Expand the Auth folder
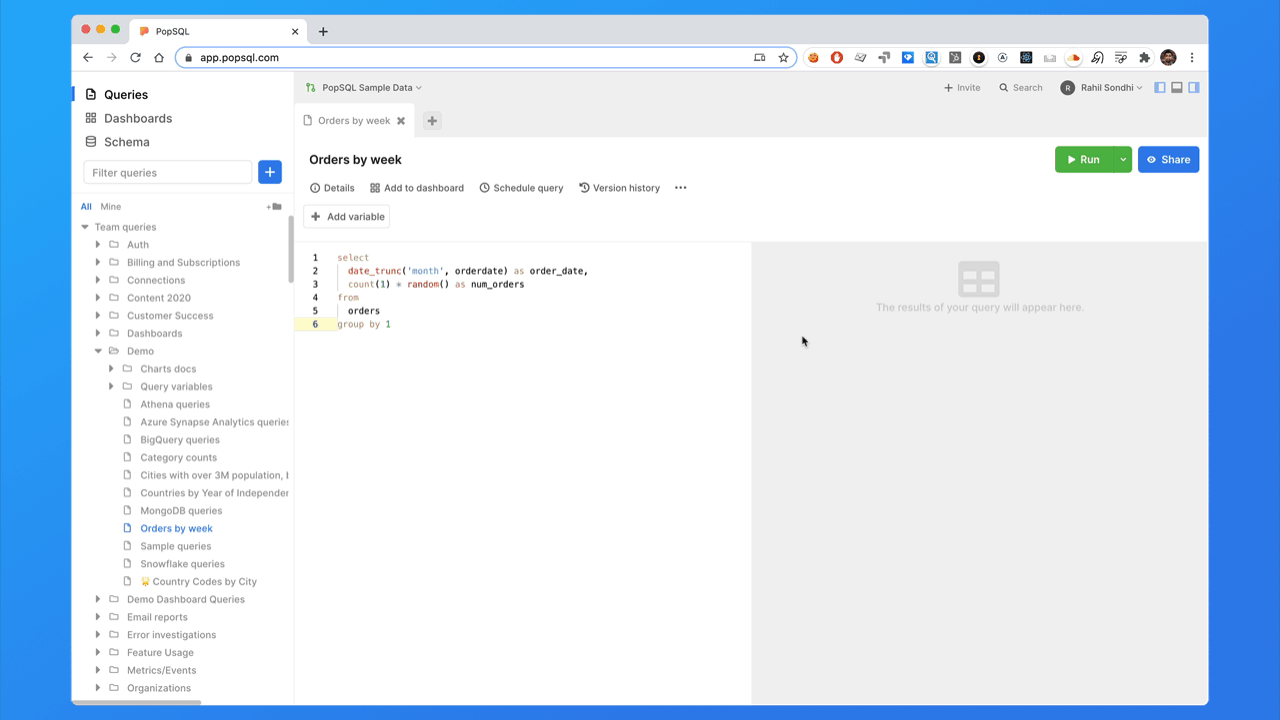1280x720 pixels. 98,245
